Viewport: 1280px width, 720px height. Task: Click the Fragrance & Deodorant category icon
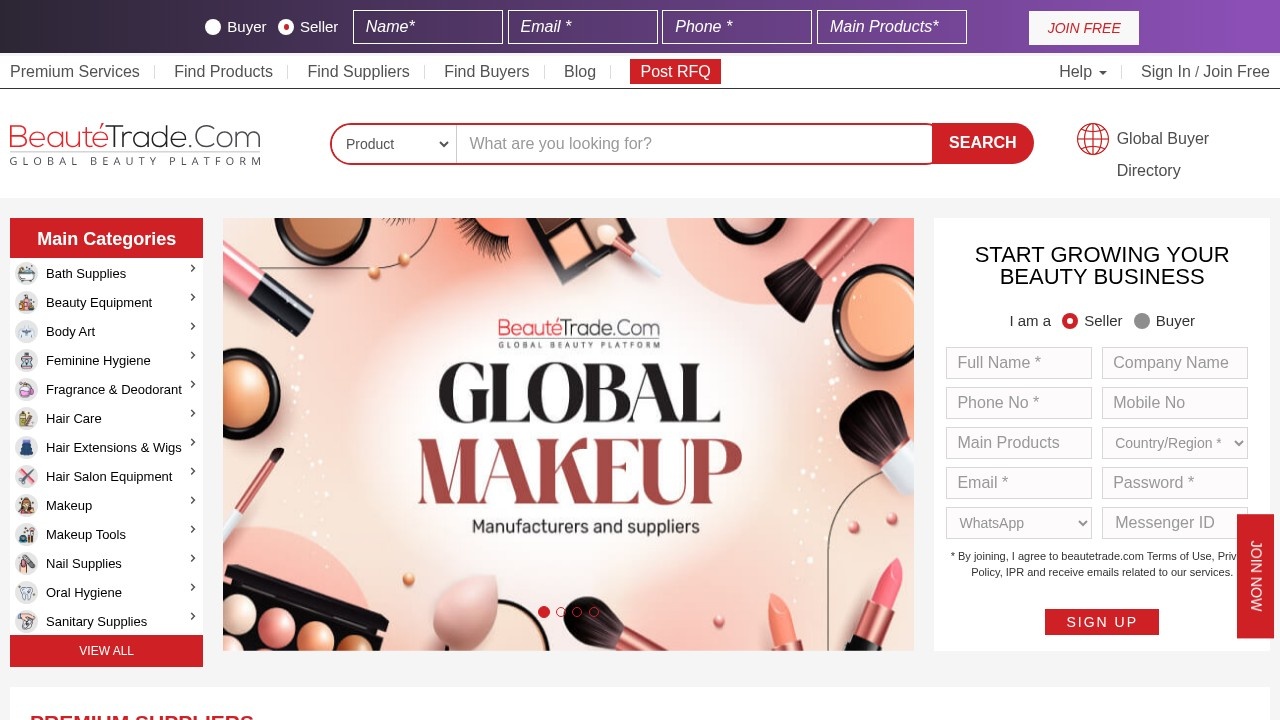pyautogui.click(x=27, y=389)
